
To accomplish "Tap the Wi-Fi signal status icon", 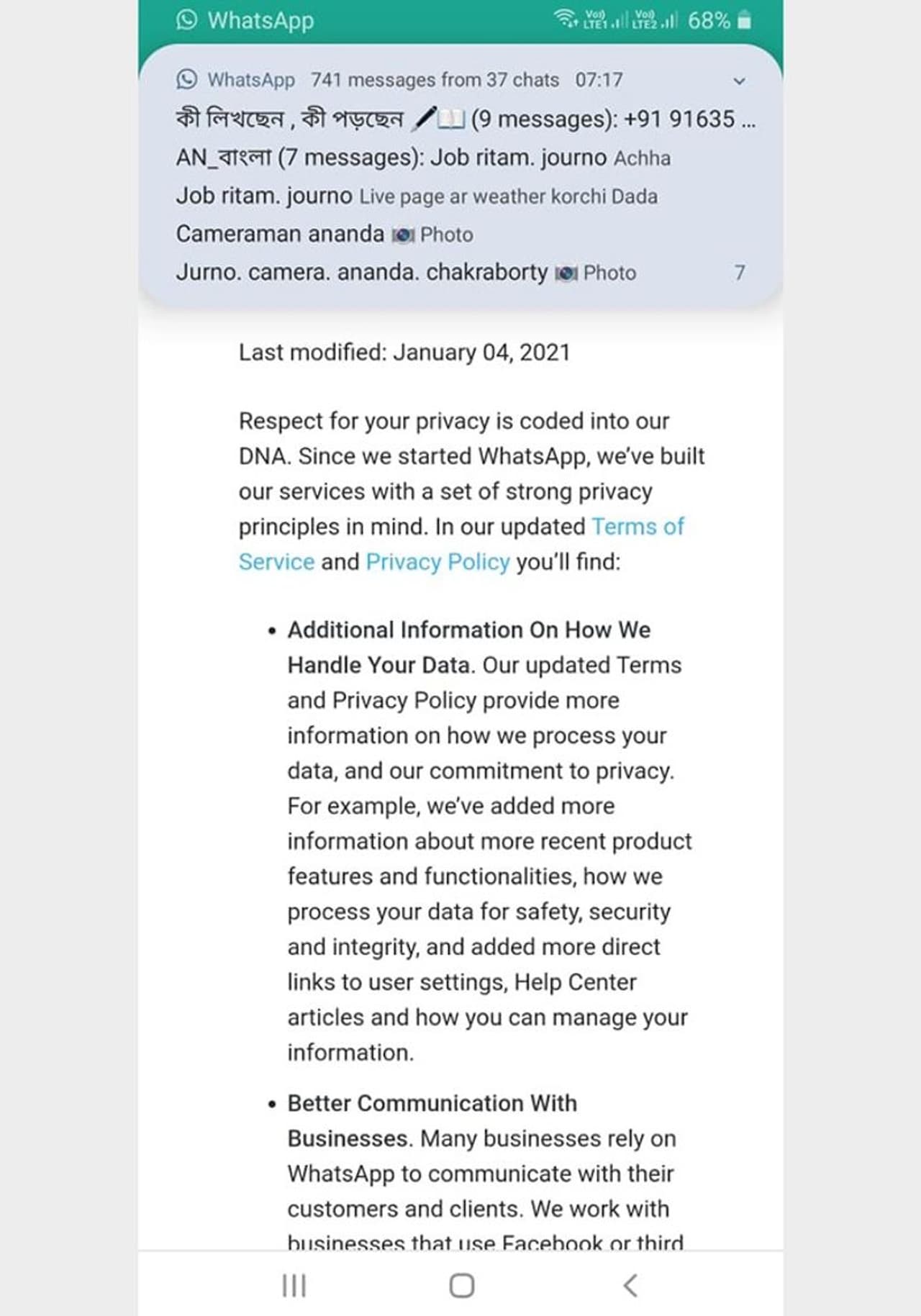I will pyautogui.click(x=565, y=19).
